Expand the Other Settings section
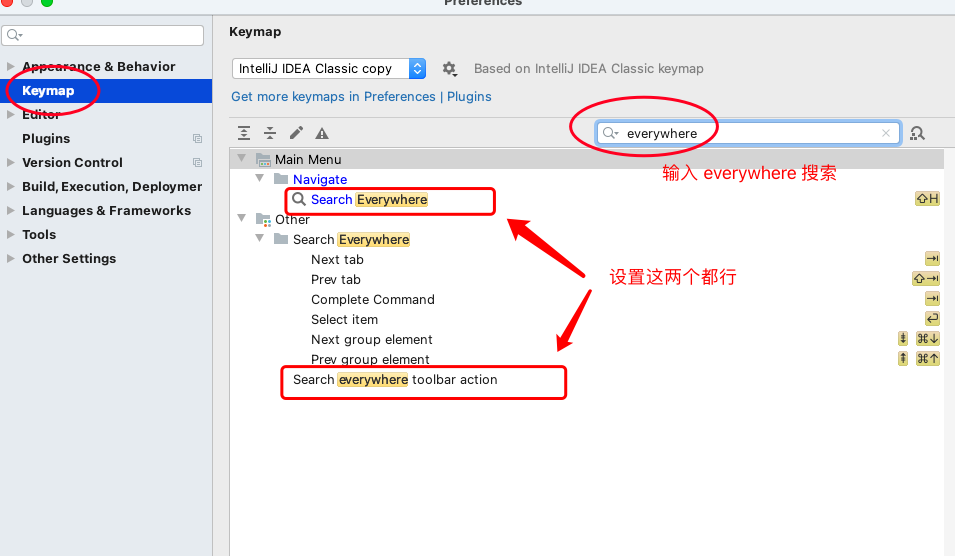Viewport: 955px width, 556px height. tap(10, 258)
